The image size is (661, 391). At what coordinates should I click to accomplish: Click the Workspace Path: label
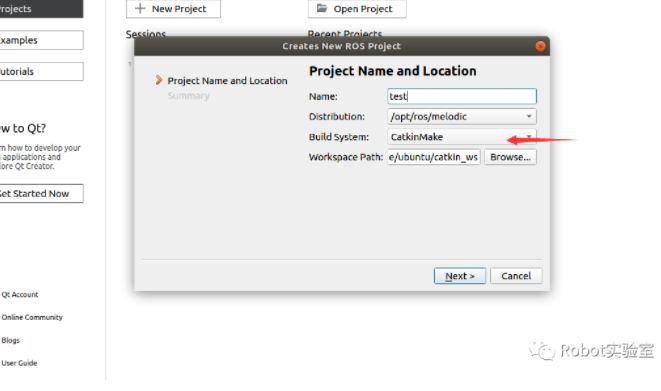tap(346, 157)
